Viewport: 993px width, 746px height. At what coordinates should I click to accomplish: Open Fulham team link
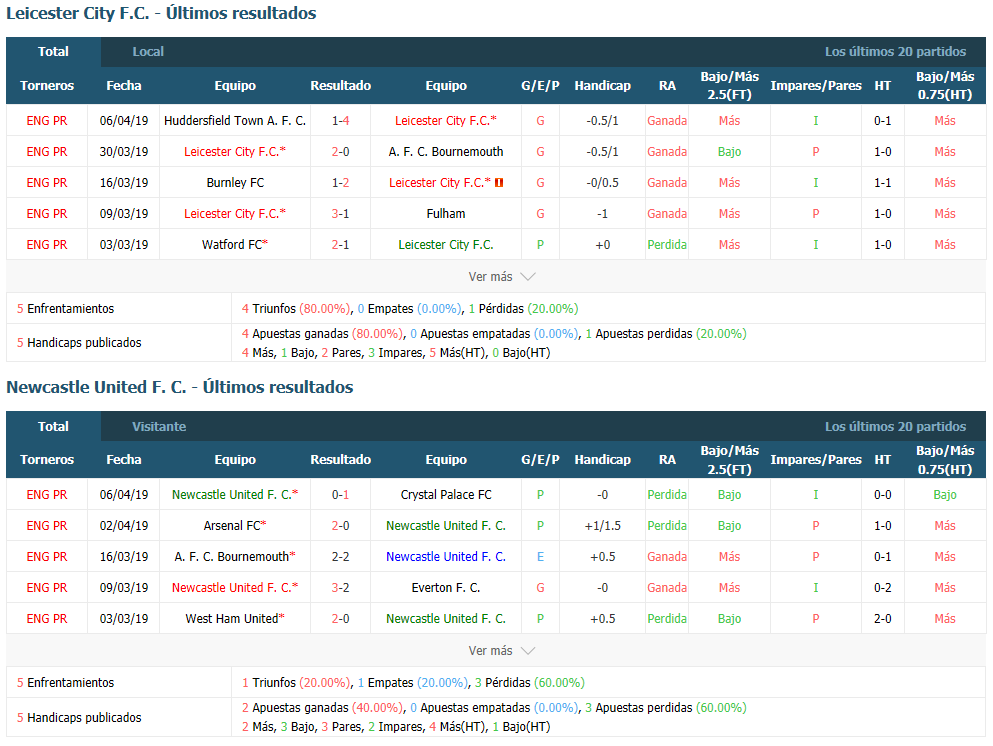[x=446, y=213]
